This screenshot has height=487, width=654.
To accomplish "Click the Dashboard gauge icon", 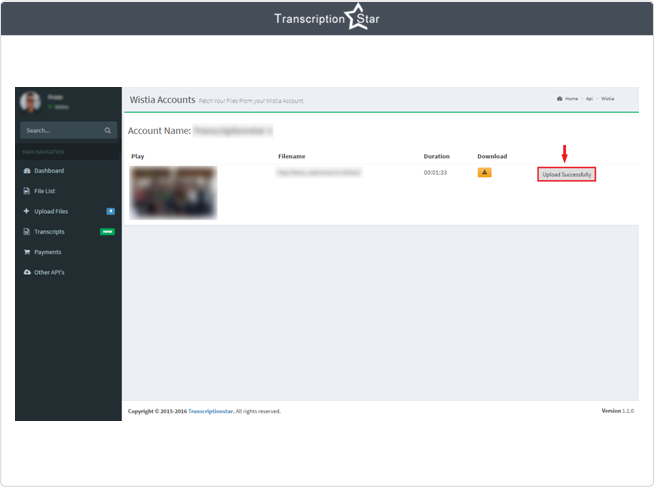I will click(x=27, y=171).
